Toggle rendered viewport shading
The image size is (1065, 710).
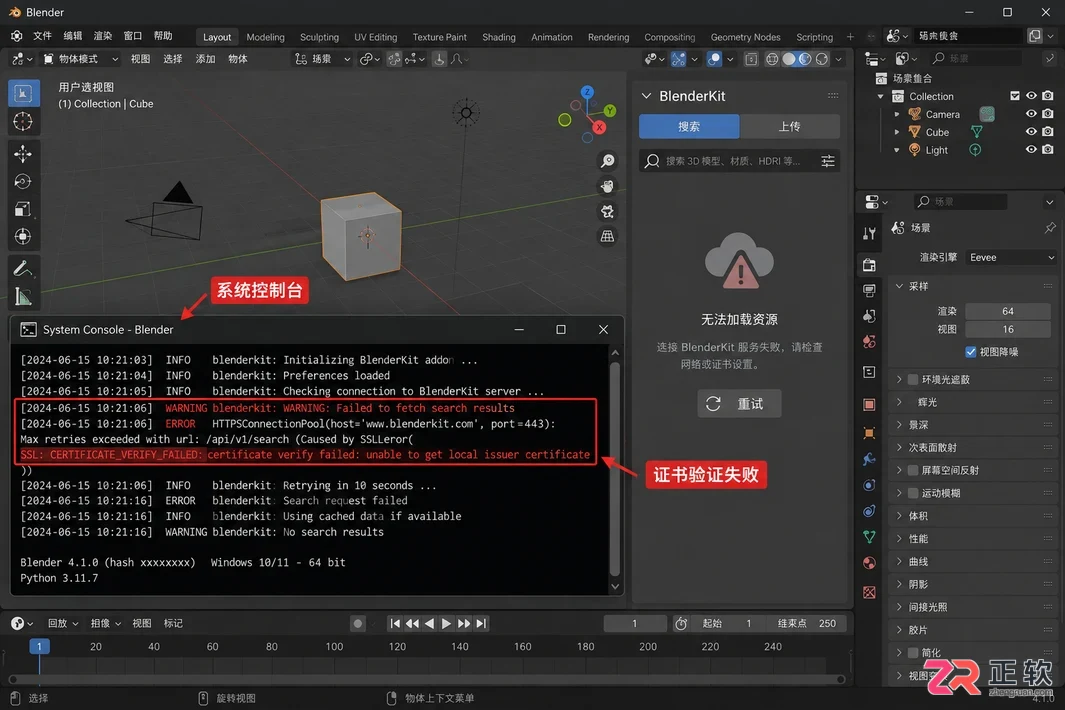click(822, 59)
